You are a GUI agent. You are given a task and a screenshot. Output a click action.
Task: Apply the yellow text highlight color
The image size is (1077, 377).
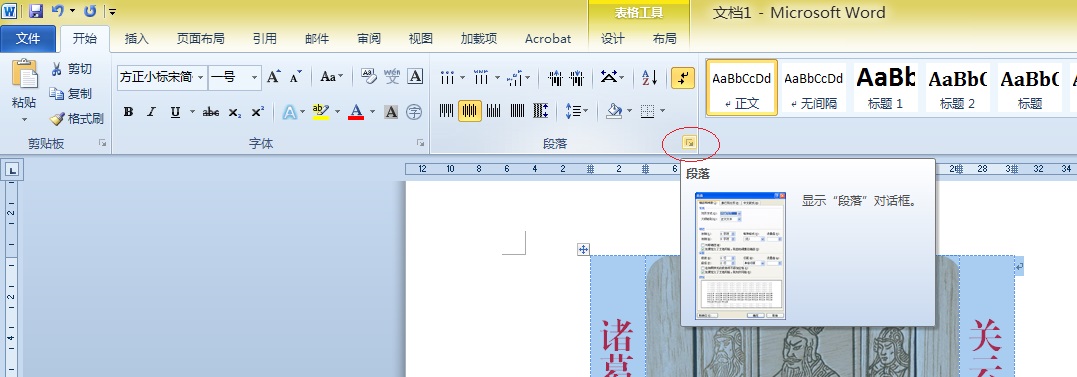coord(321,112)
